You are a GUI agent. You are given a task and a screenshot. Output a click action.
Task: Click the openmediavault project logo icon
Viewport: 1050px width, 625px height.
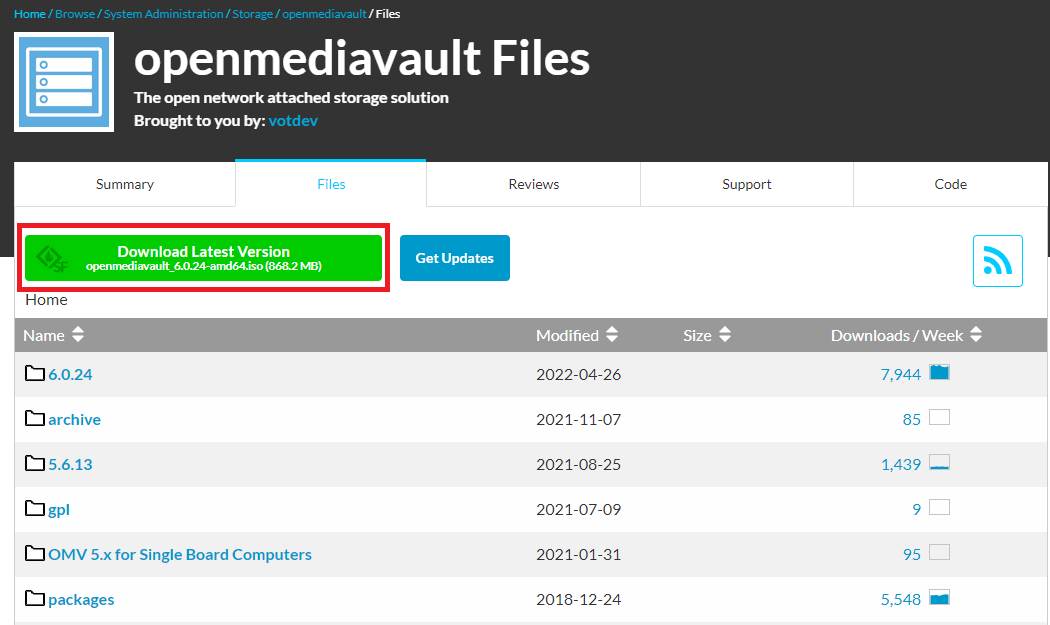pos(64,82)
